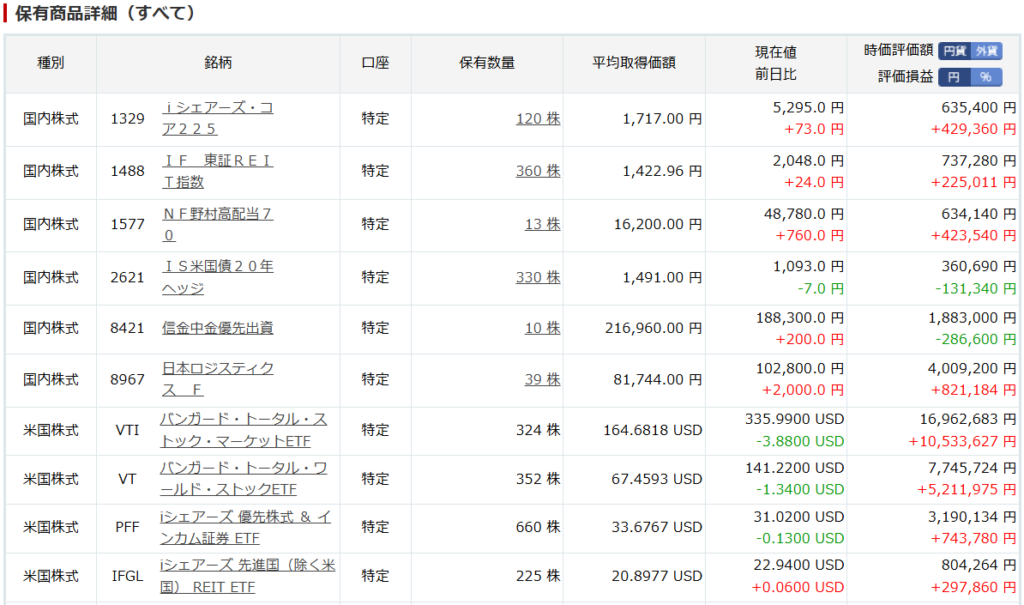Open NF野村高配当70 stock details

218,214
